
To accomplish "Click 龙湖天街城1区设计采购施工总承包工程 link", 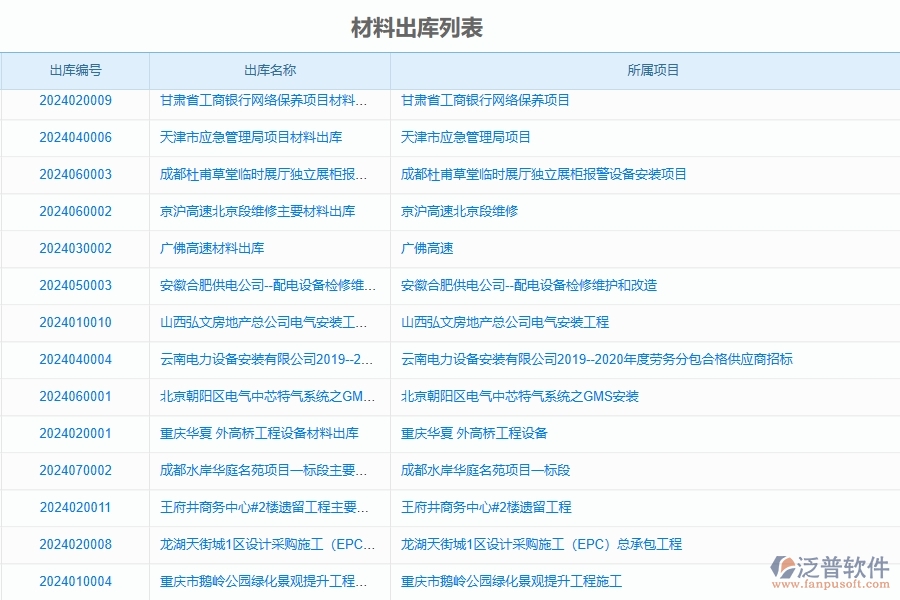I will point(542,544).
